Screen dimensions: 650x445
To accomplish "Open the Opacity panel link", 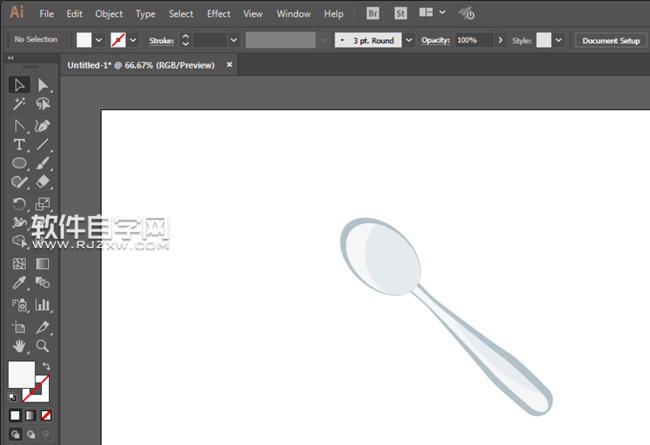I will [x=435, y=40].
